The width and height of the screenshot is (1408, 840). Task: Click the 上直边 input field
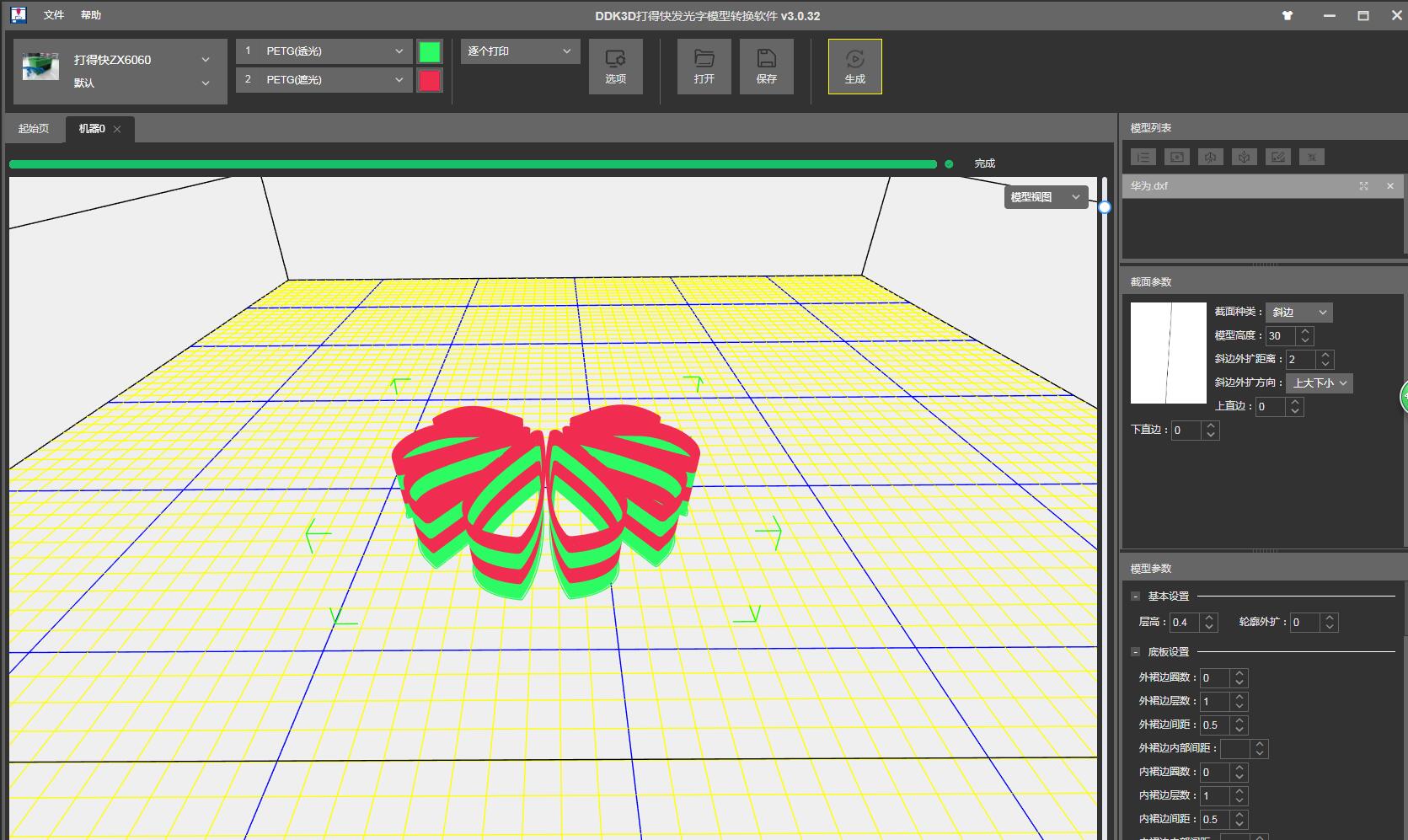tap(1271, 407)
